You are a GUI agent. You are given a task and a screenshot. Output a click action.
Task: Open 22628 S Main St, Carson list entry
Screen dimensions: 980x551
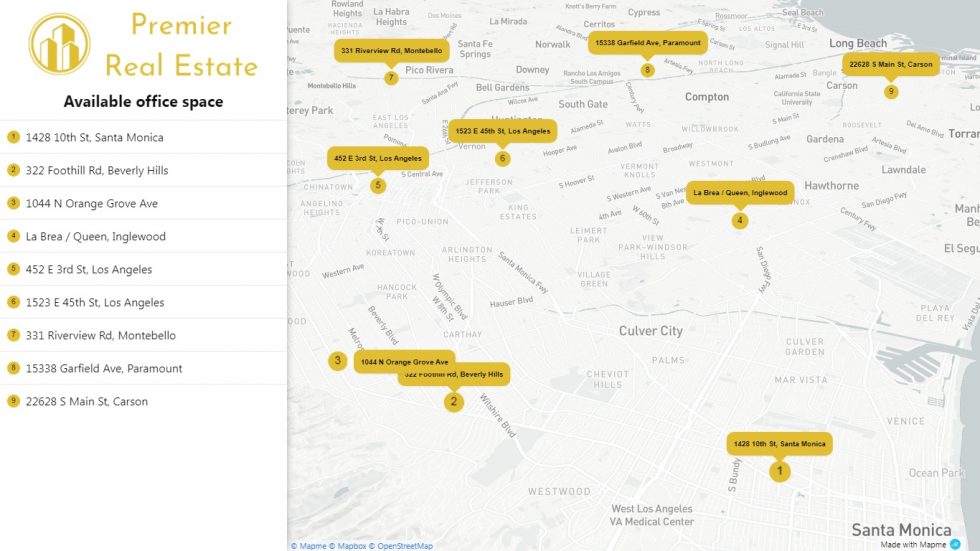(87, 401)
